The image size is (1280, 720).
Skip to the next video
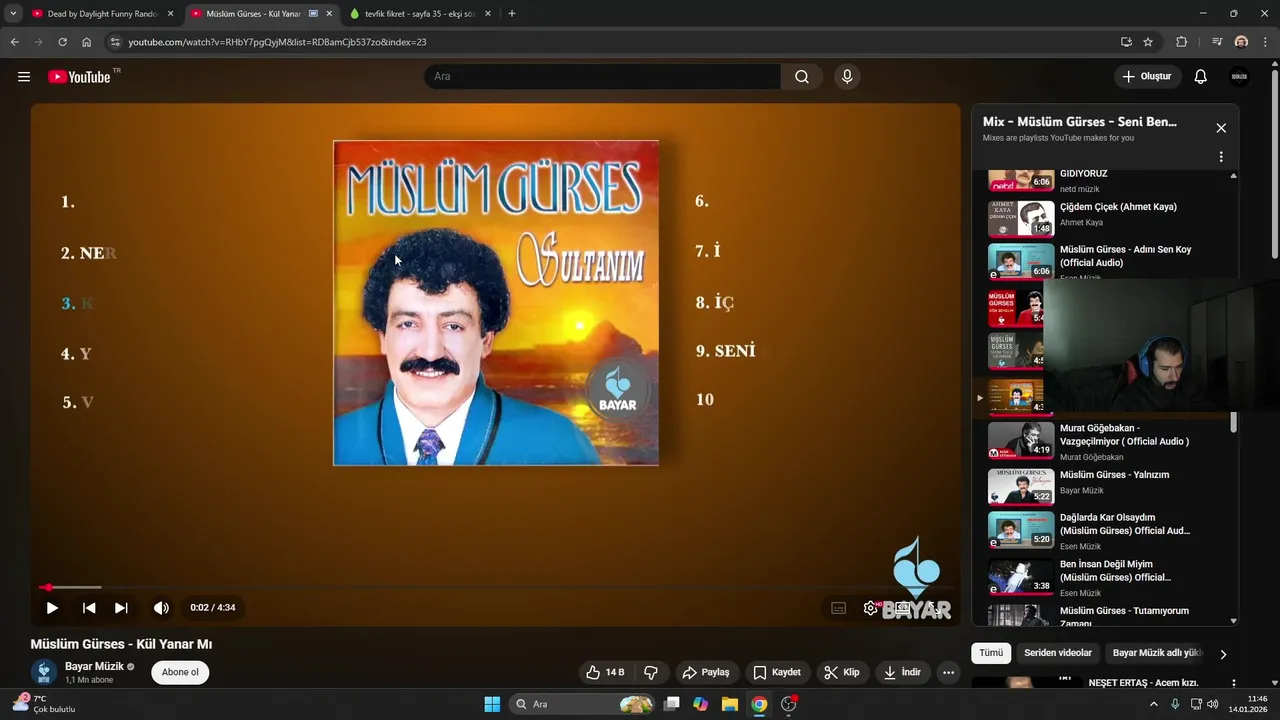coord(121,607)
